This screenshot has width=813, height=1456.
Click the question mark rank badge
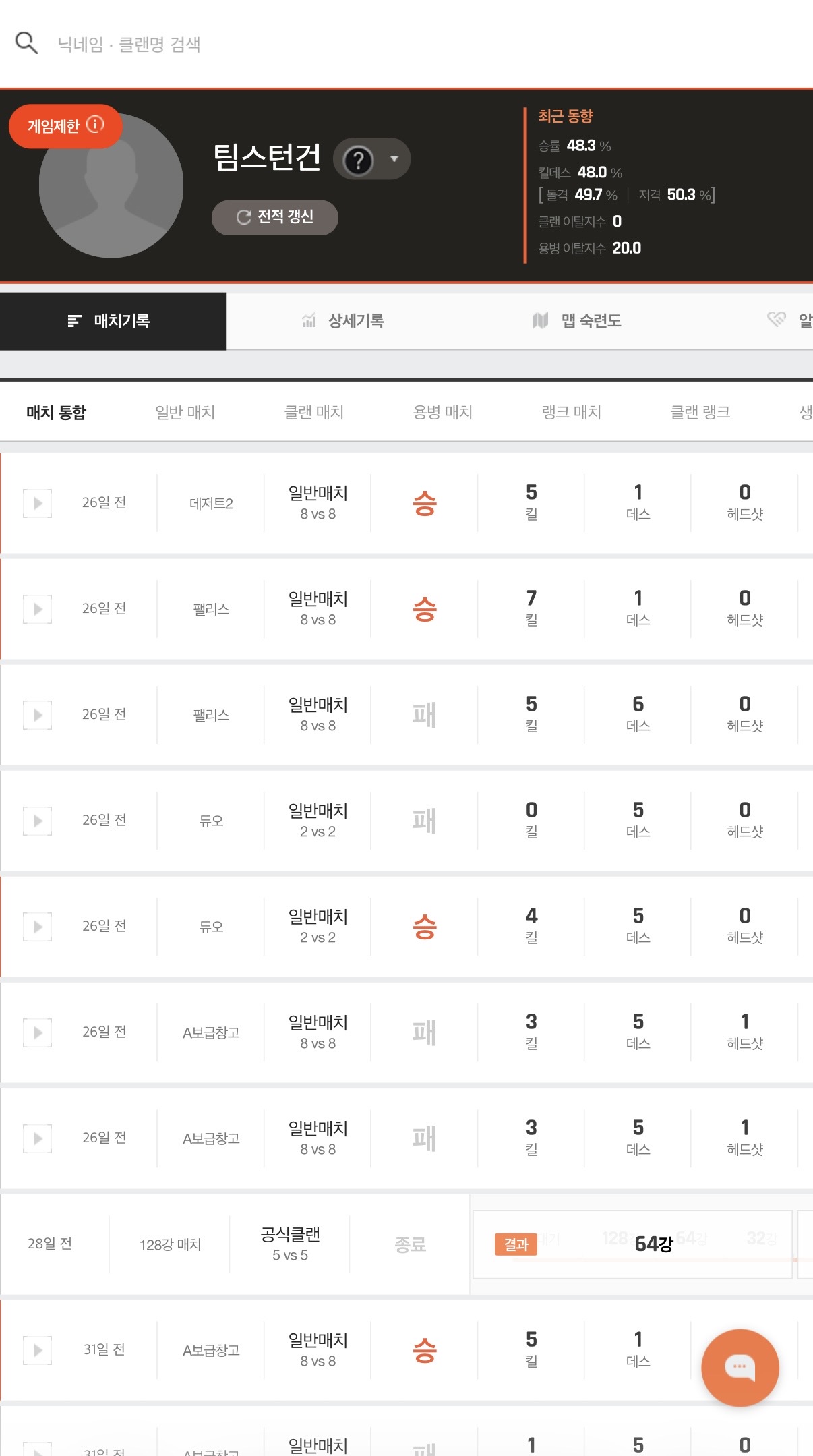coord(358,160)
